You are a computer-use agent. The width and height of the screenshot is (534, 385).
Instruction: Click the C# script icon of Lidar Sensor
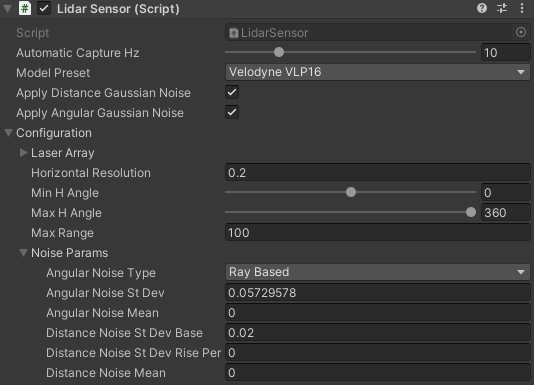[x=25, y=8]
